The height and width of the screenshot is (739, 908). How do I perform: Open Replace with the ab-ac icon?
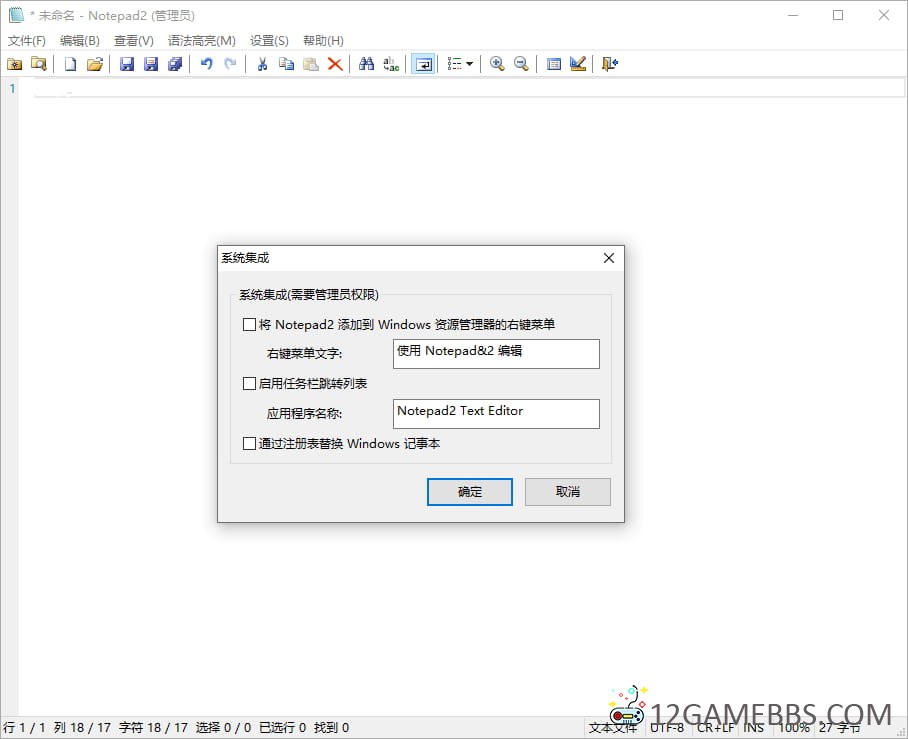pyautogui.click(x=391, y=64)
